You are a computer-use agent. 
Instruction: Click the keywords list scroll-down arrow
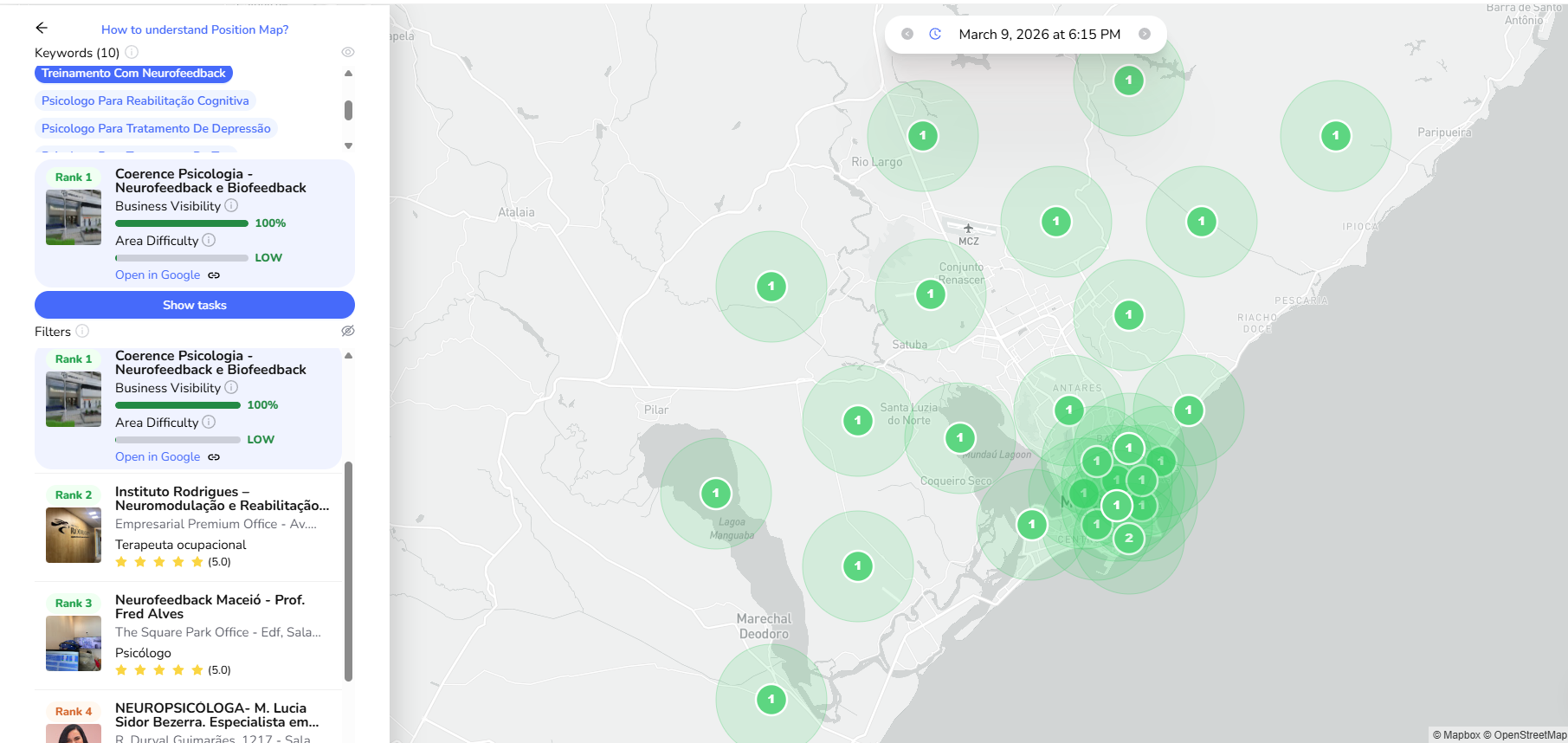[348, 145]
